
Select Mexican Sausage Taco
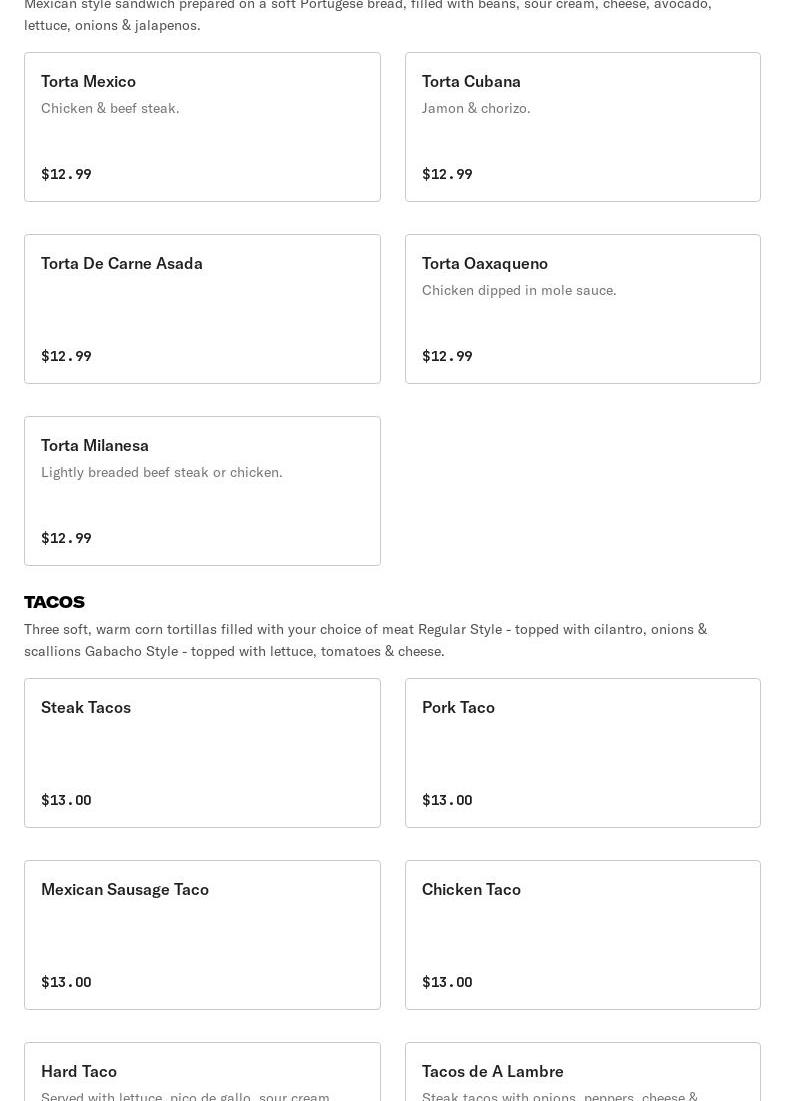coord(202,935)
